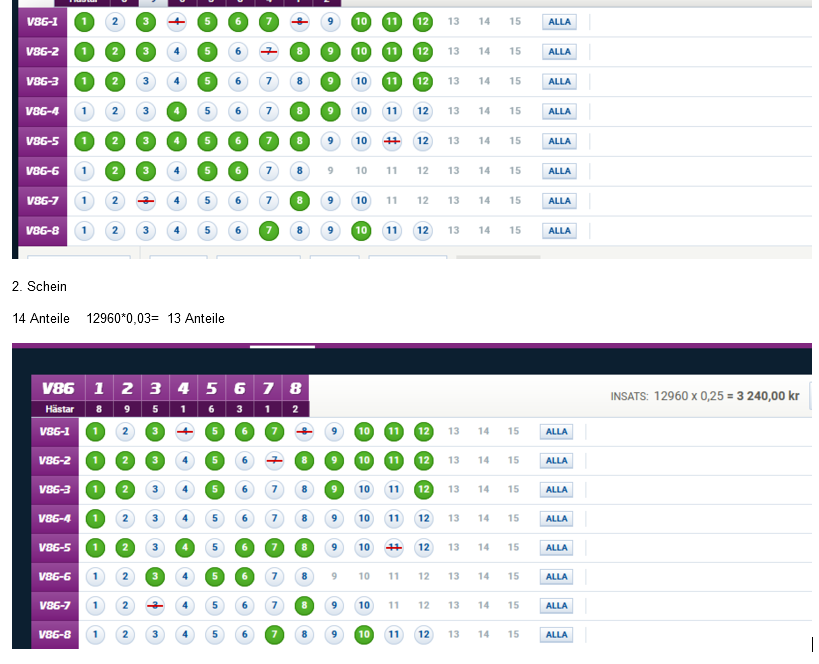
Task: Upper coupon: select horse 2 in V86-1
Action: [115, 22]
